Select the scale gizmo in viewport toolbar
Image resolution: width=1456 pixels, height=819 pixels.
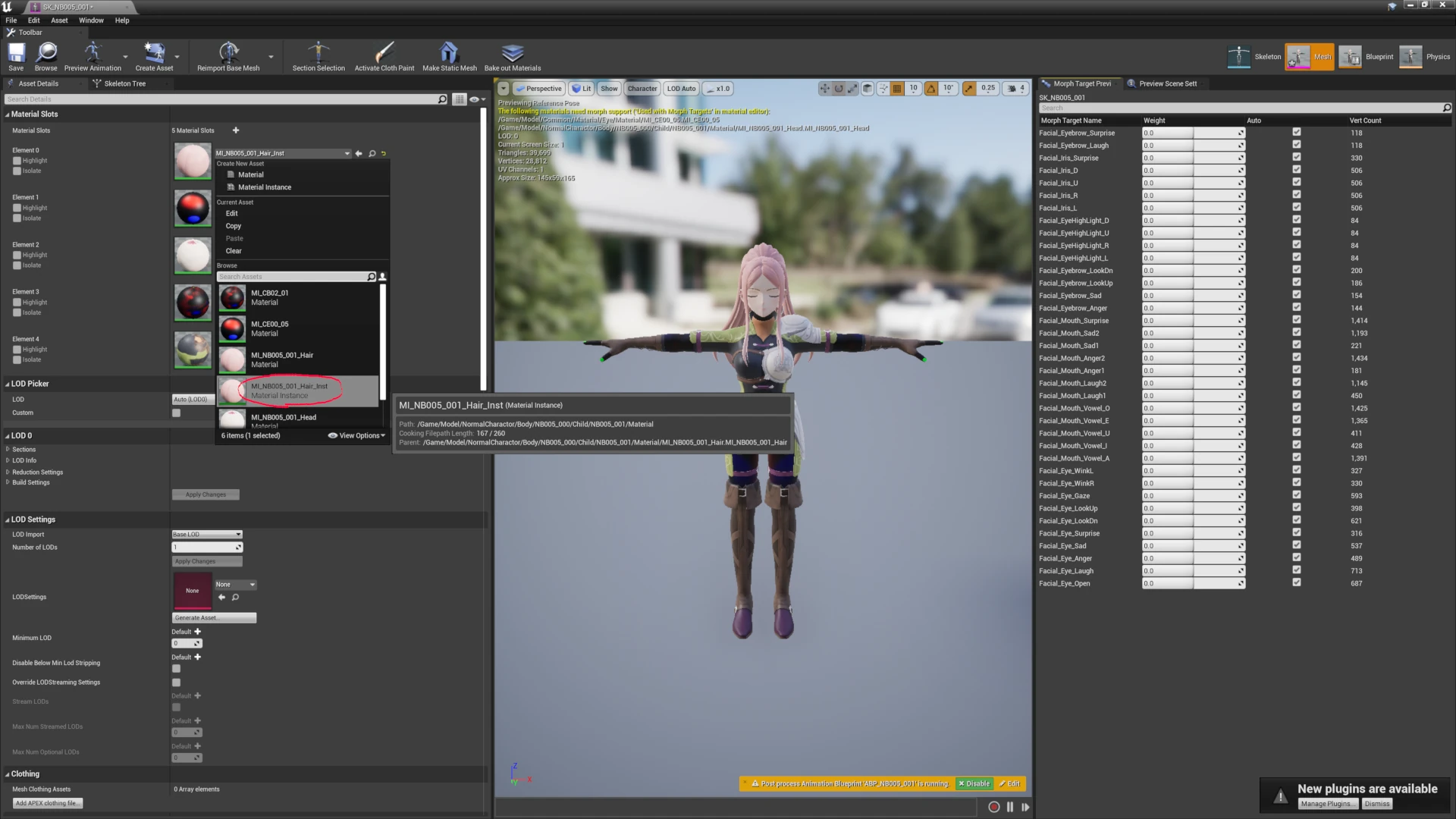tap(852, 89)
